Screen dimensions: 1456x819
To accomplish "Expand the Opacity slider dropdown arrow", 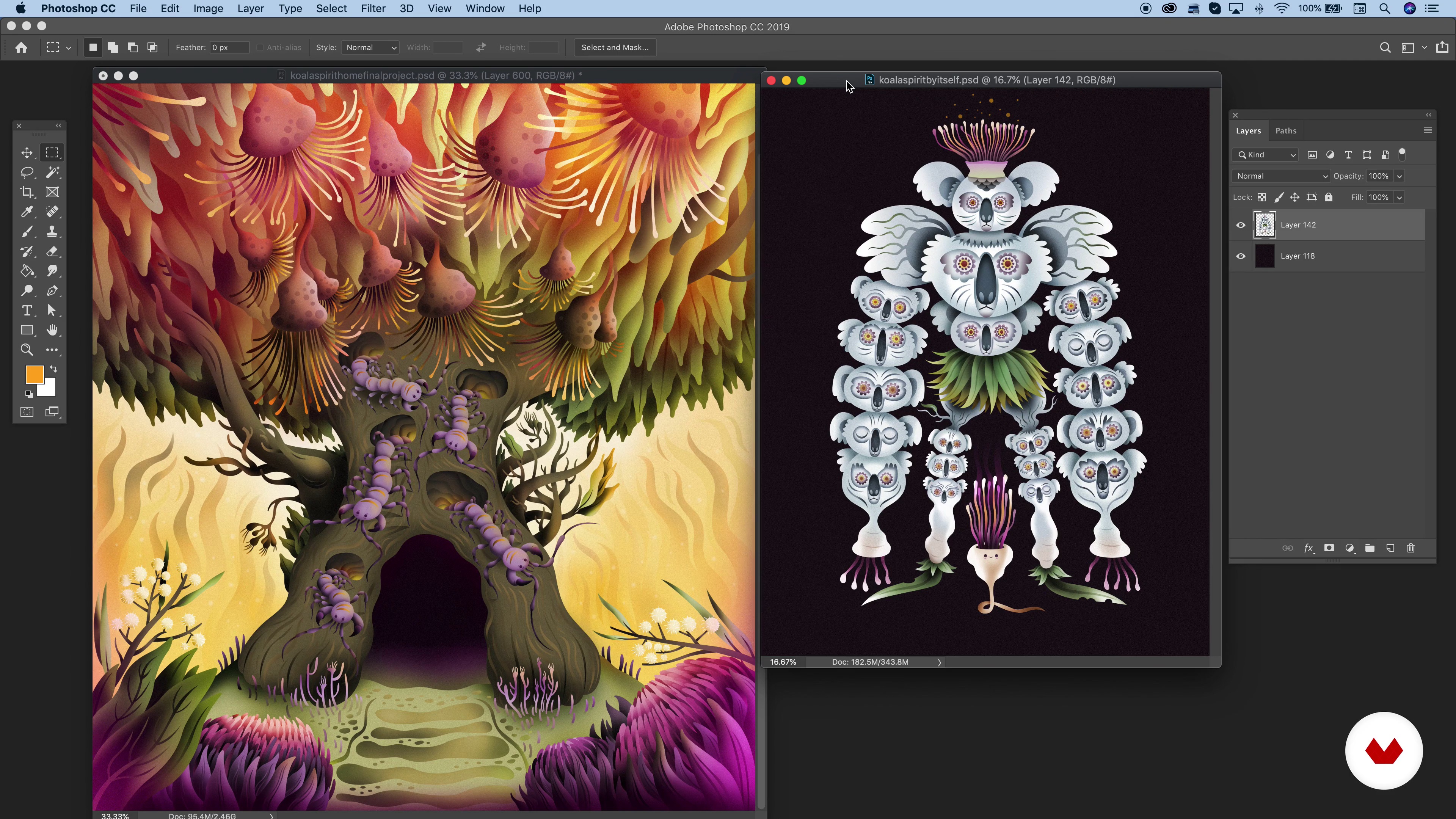I will pos(1400,176).
